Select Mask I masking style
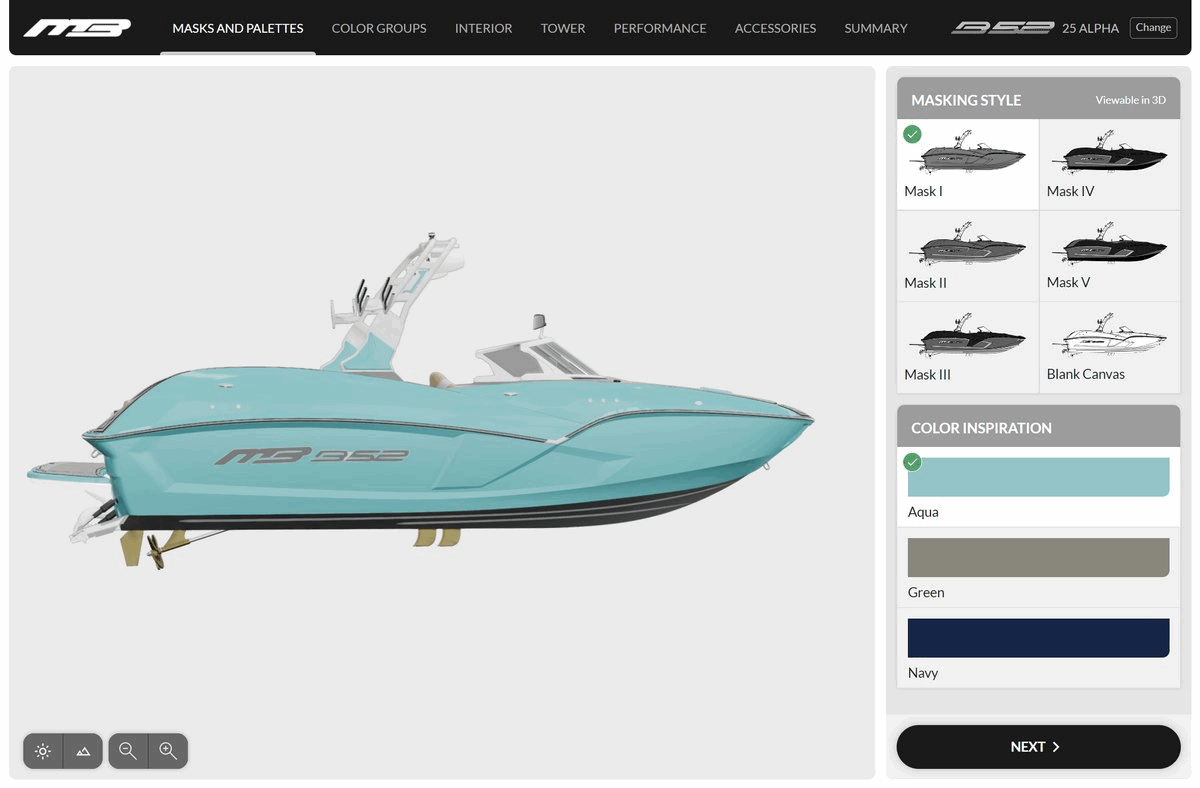This screenshot has width=1200, height=788. click(968, 164)
